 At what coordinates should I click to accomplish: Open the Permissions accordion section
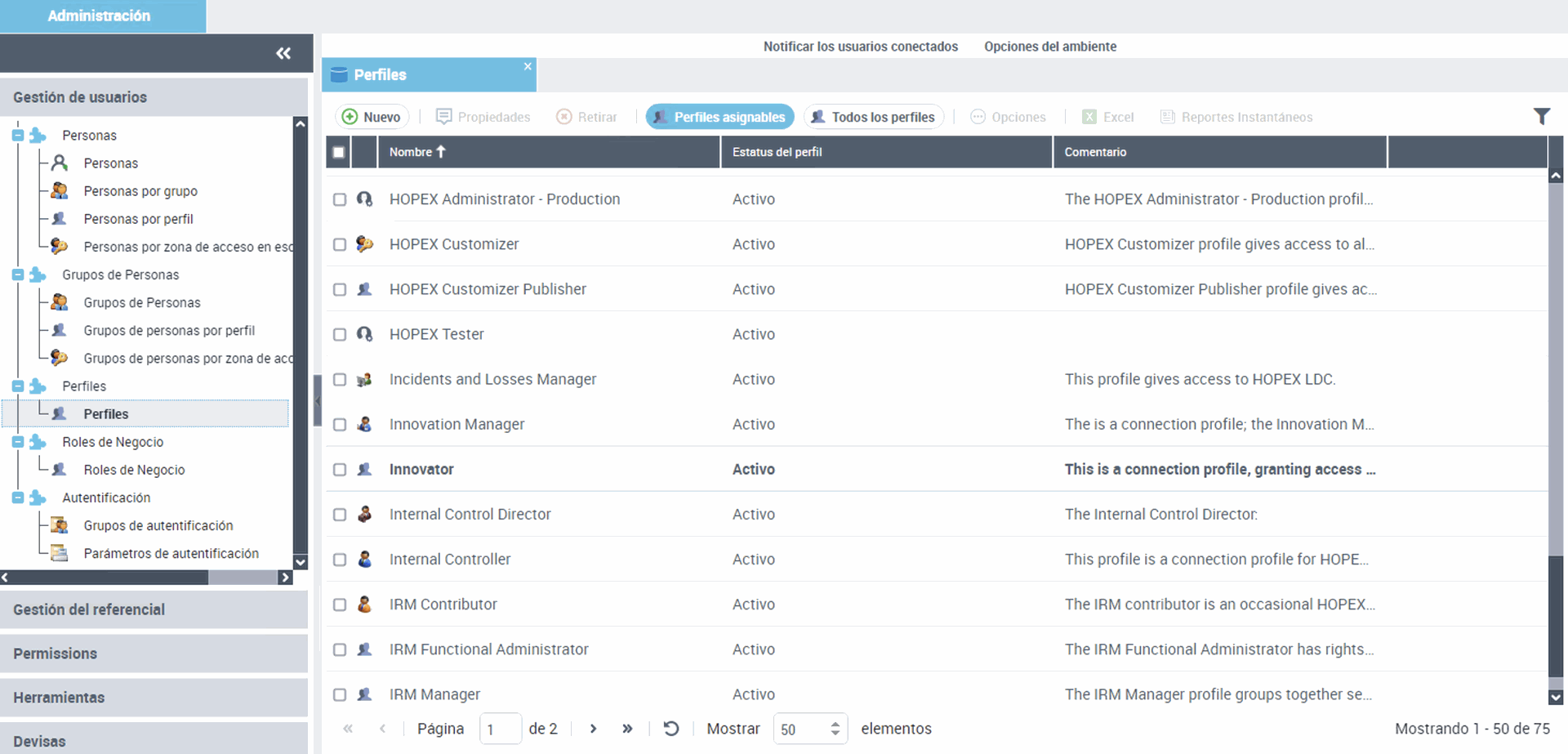[154, 654]
